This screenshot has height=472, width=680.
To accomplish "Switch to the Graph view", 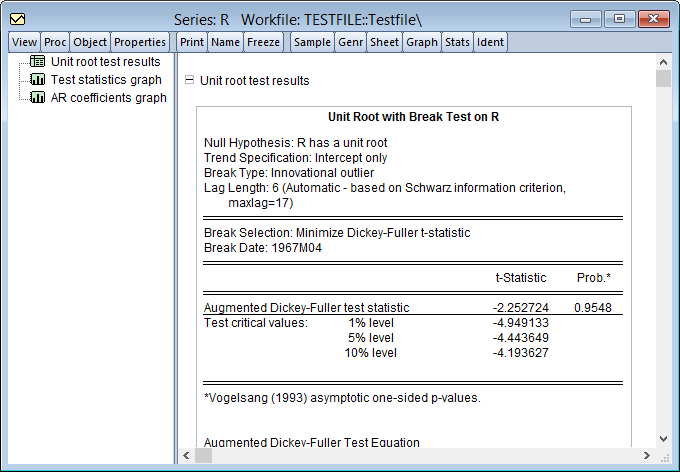I will click(422, 42).
